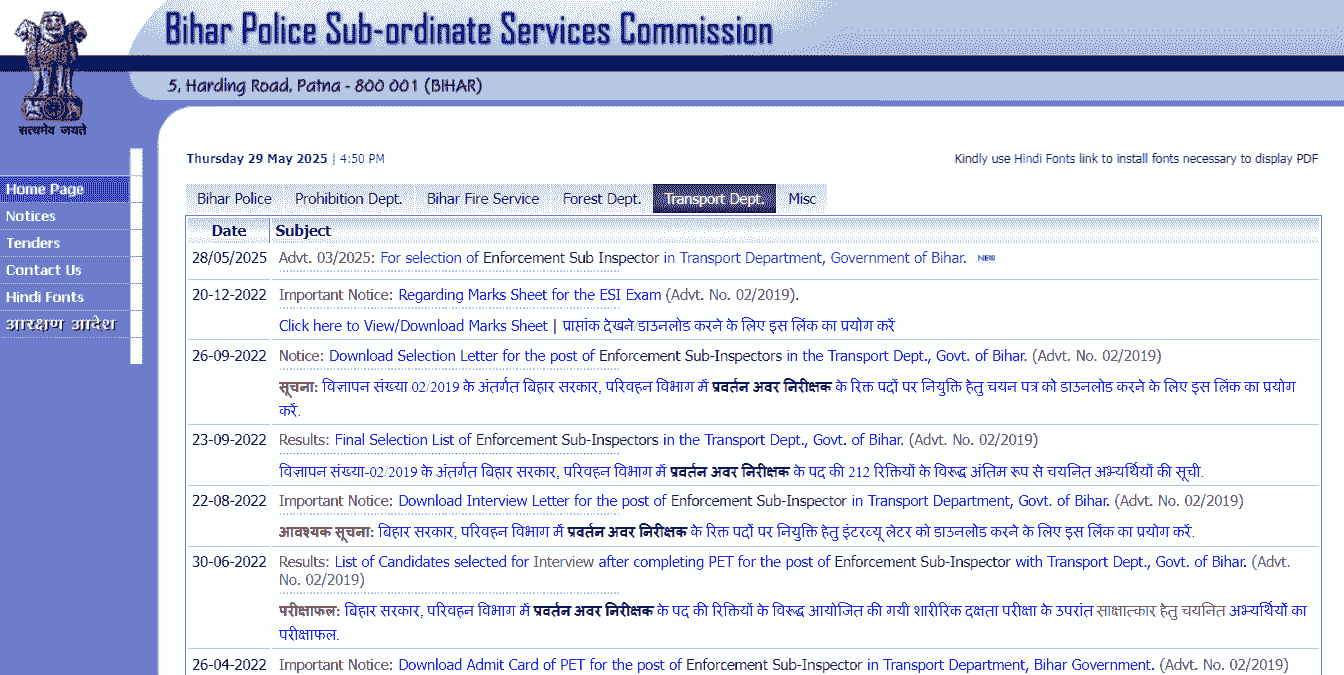Switch to the Bihar Fire Service tab
Screen dimensions: 1344x675
(x=483, y=199)
